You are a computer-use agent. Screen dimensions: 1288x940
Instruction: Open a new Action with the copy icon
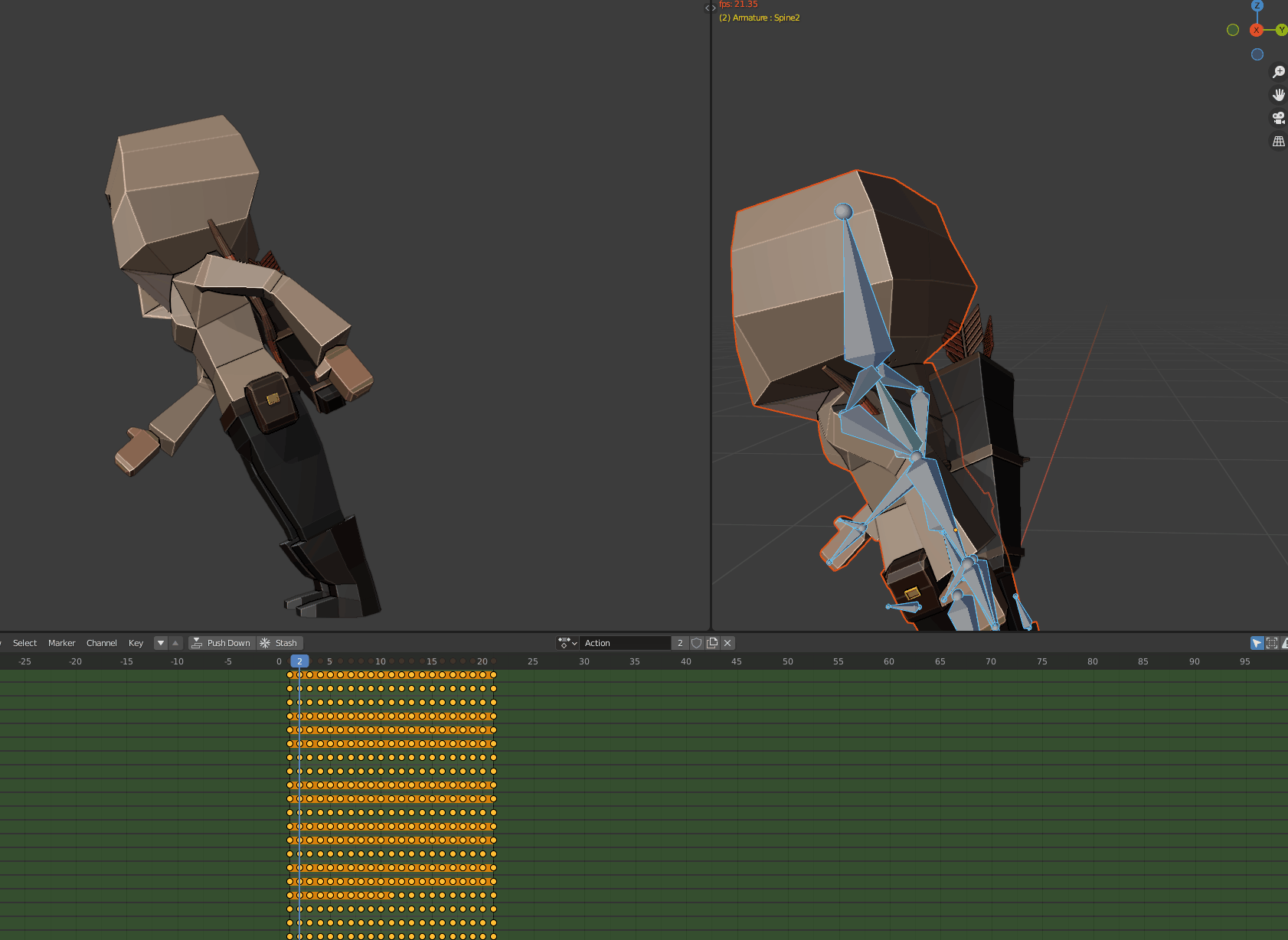pyautogui.click(x=712, y=643)
